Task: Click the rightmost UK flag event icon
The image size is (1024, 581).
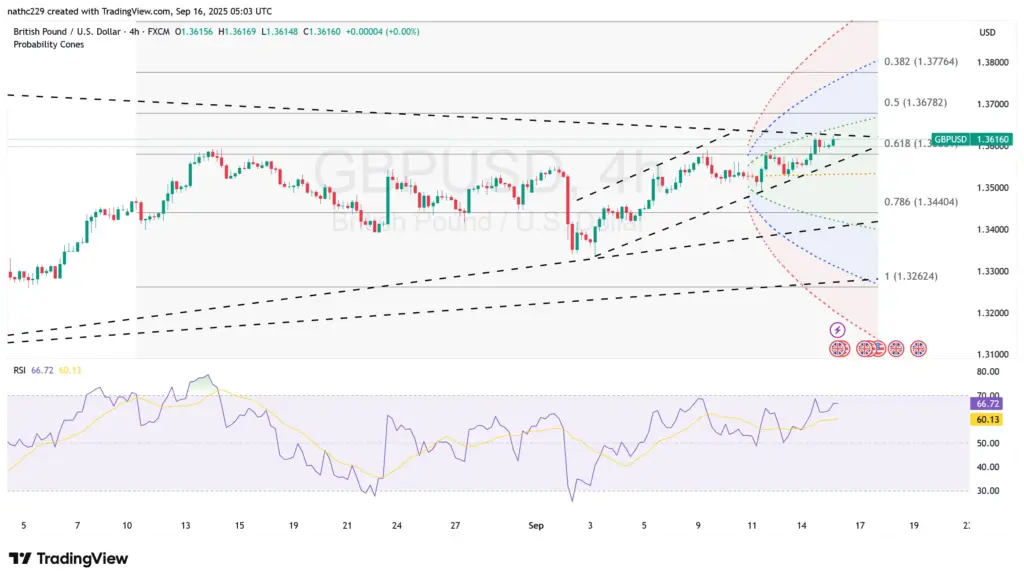Action: (x=918, y=348)
